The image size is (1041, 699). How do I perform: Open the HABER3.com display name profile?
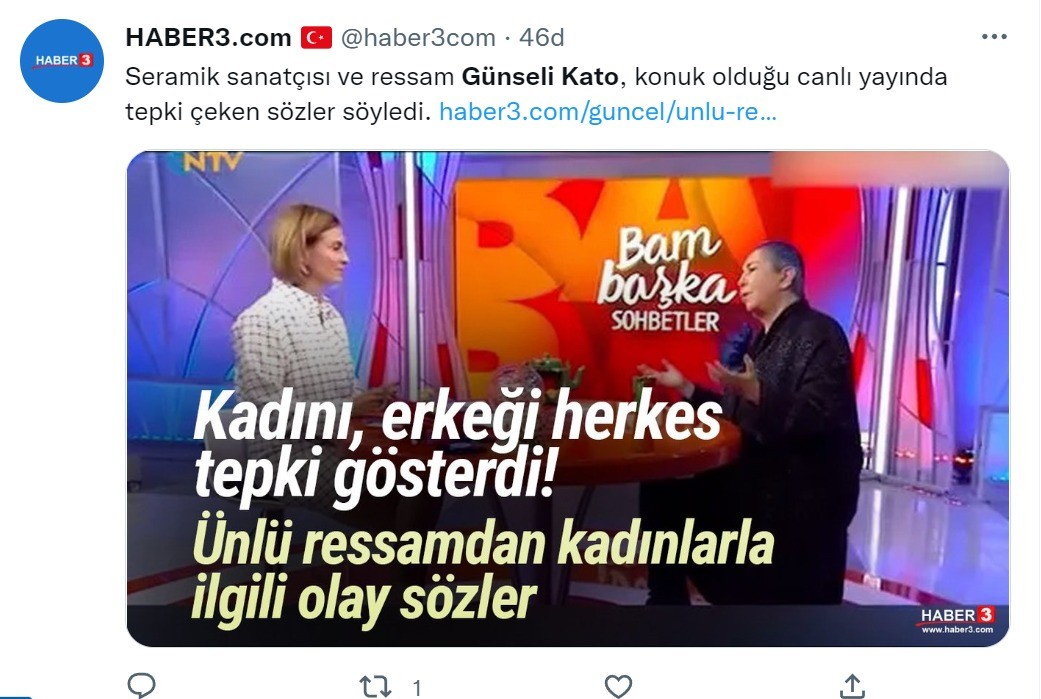(208, 38)
